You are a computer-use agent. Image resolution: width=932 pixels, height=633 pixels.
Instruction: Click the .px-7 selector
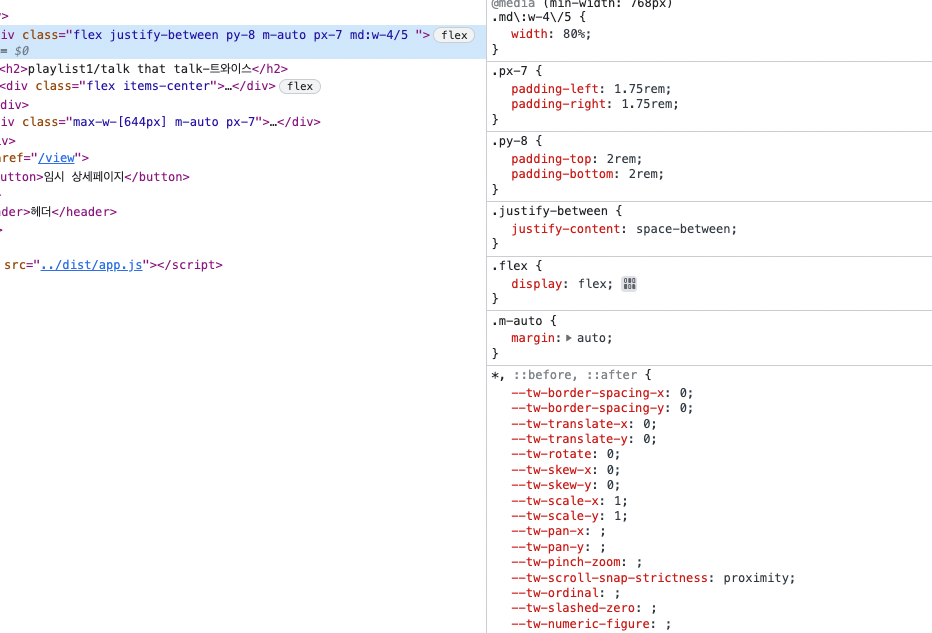tap(510, 71)
